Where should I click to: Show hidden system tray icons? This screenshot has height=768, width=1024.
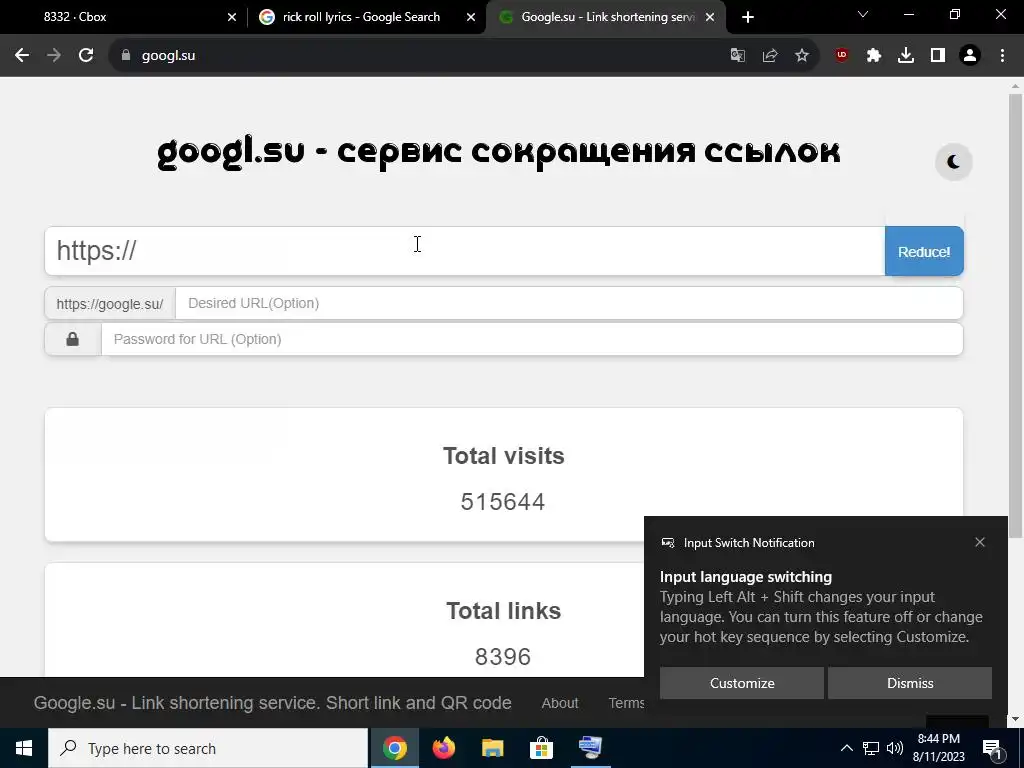(846, 748)
